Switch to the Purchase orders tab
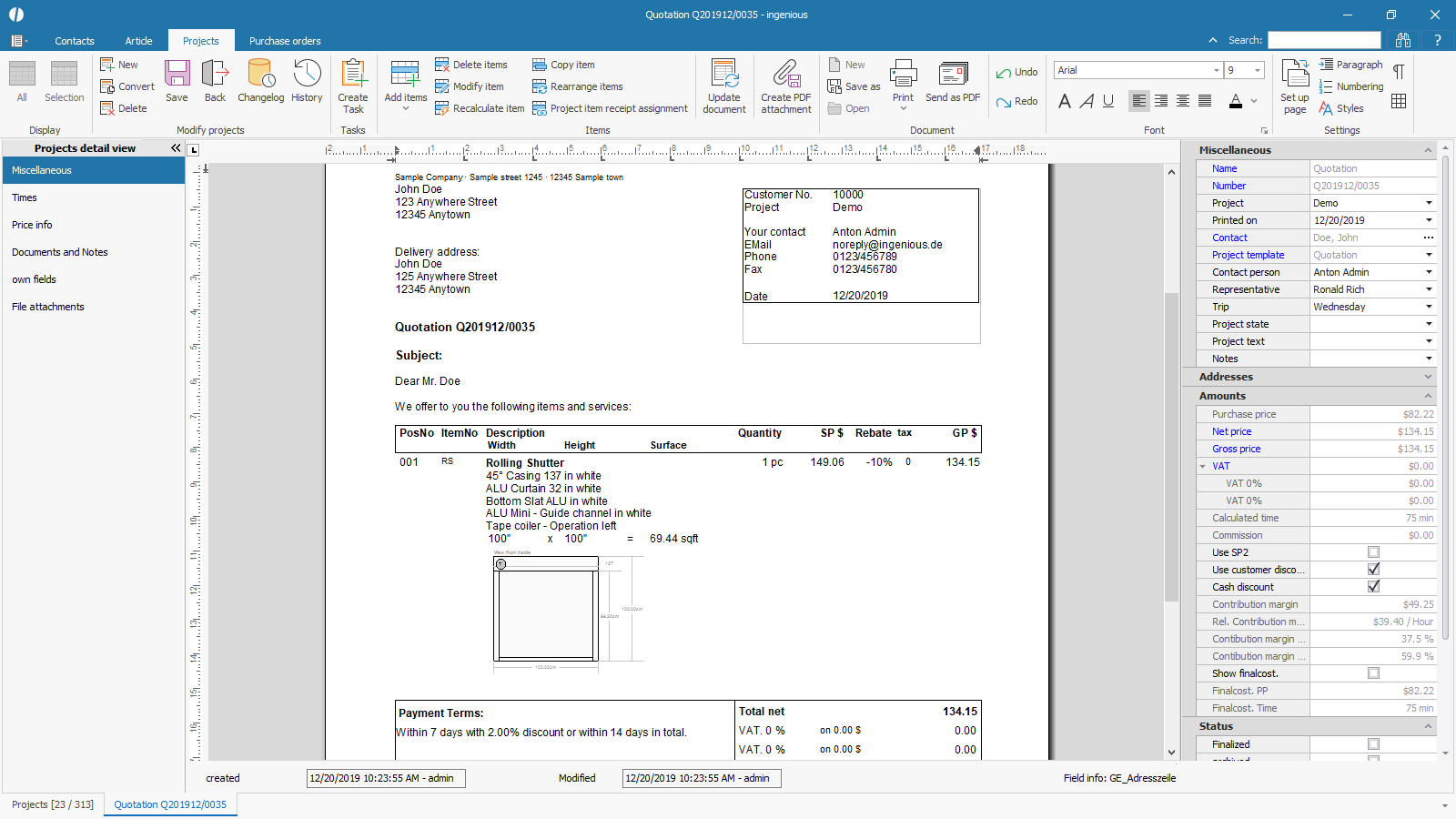This screenshot has height=819, width=1456. tap(285, 41)
